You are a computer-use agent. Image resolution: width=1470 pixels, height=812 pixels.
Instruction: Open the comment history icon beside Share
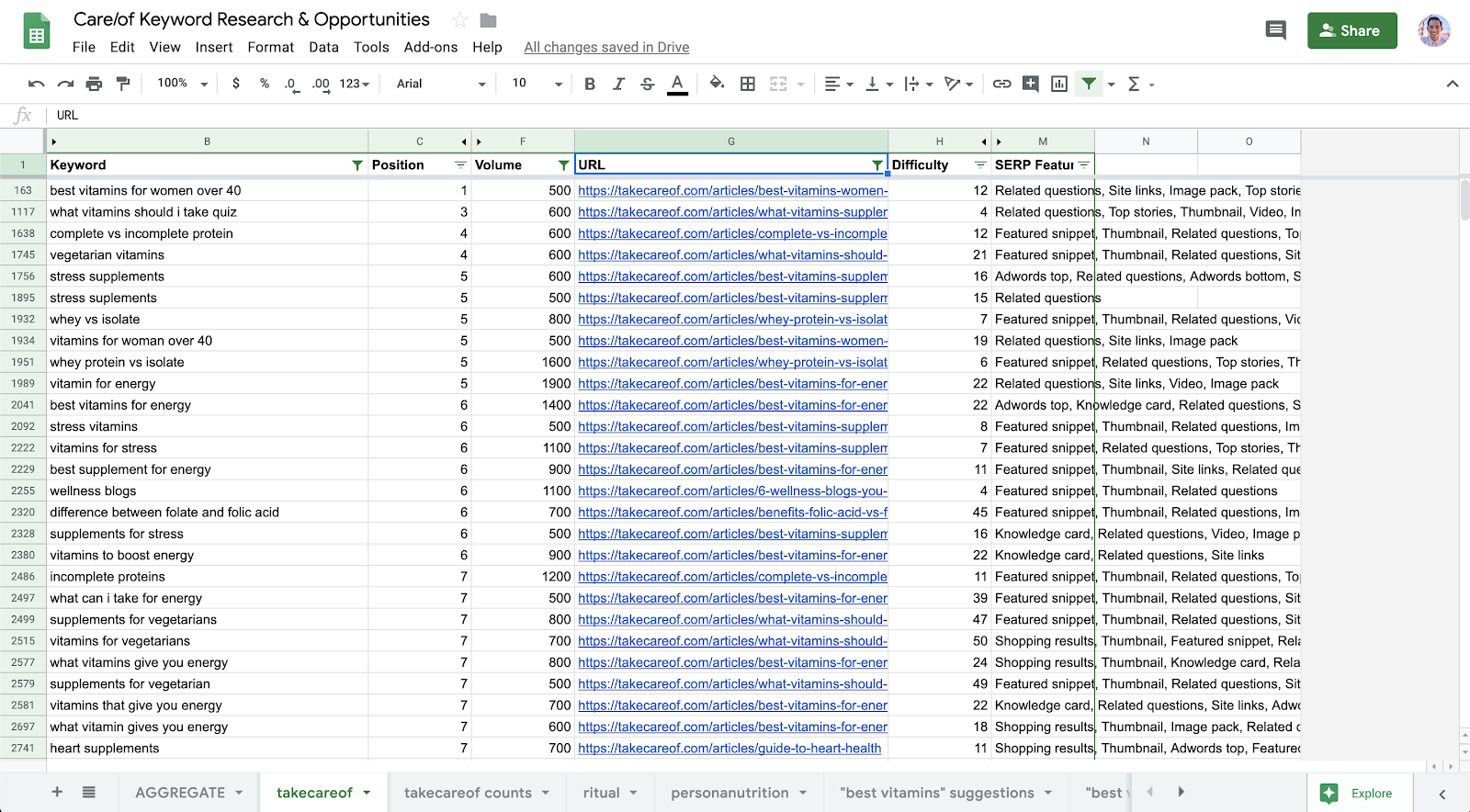point(1276,30)
